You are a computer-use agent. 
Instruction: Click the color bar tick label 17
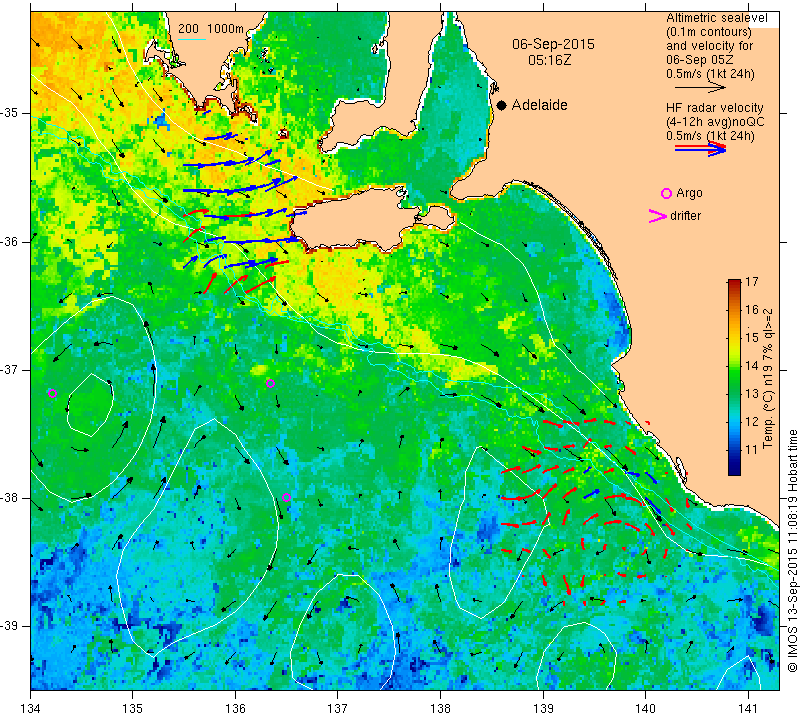click(752, 282)
